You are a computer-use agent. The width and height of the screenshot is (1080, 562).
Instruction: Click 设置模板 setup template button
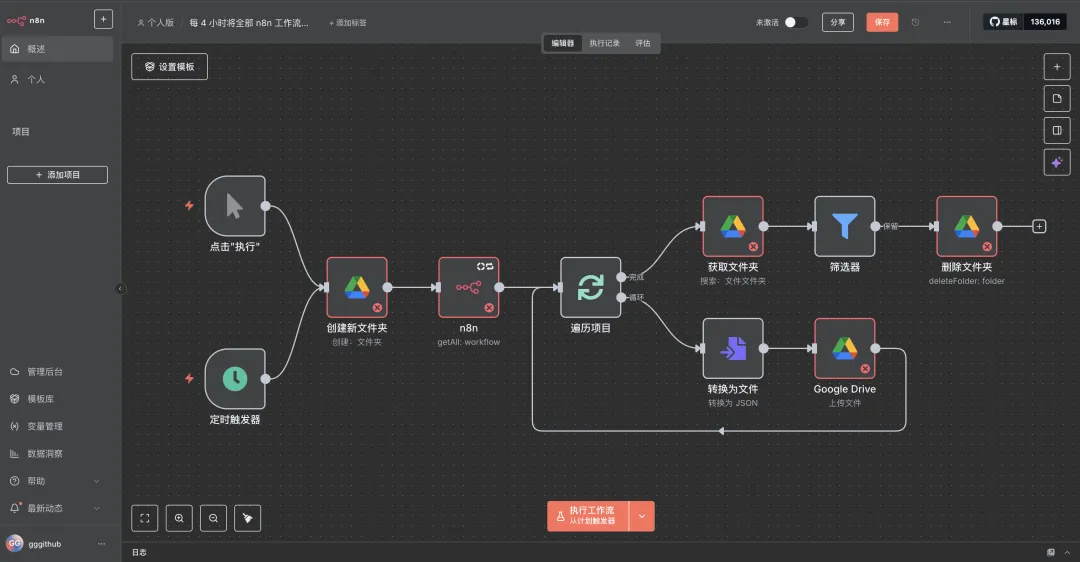pos(169,67)
